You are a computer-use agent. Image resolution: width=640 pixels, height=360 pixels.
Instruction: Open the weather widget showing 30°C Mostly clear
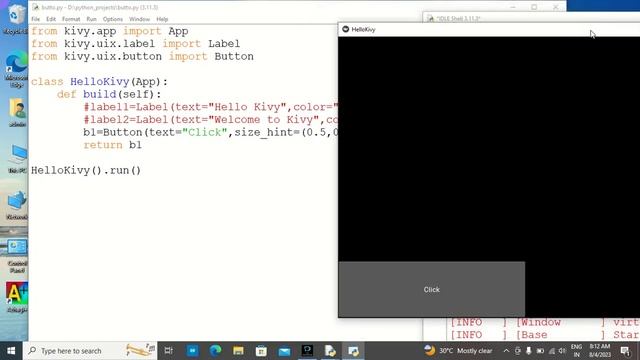(458, 351)
